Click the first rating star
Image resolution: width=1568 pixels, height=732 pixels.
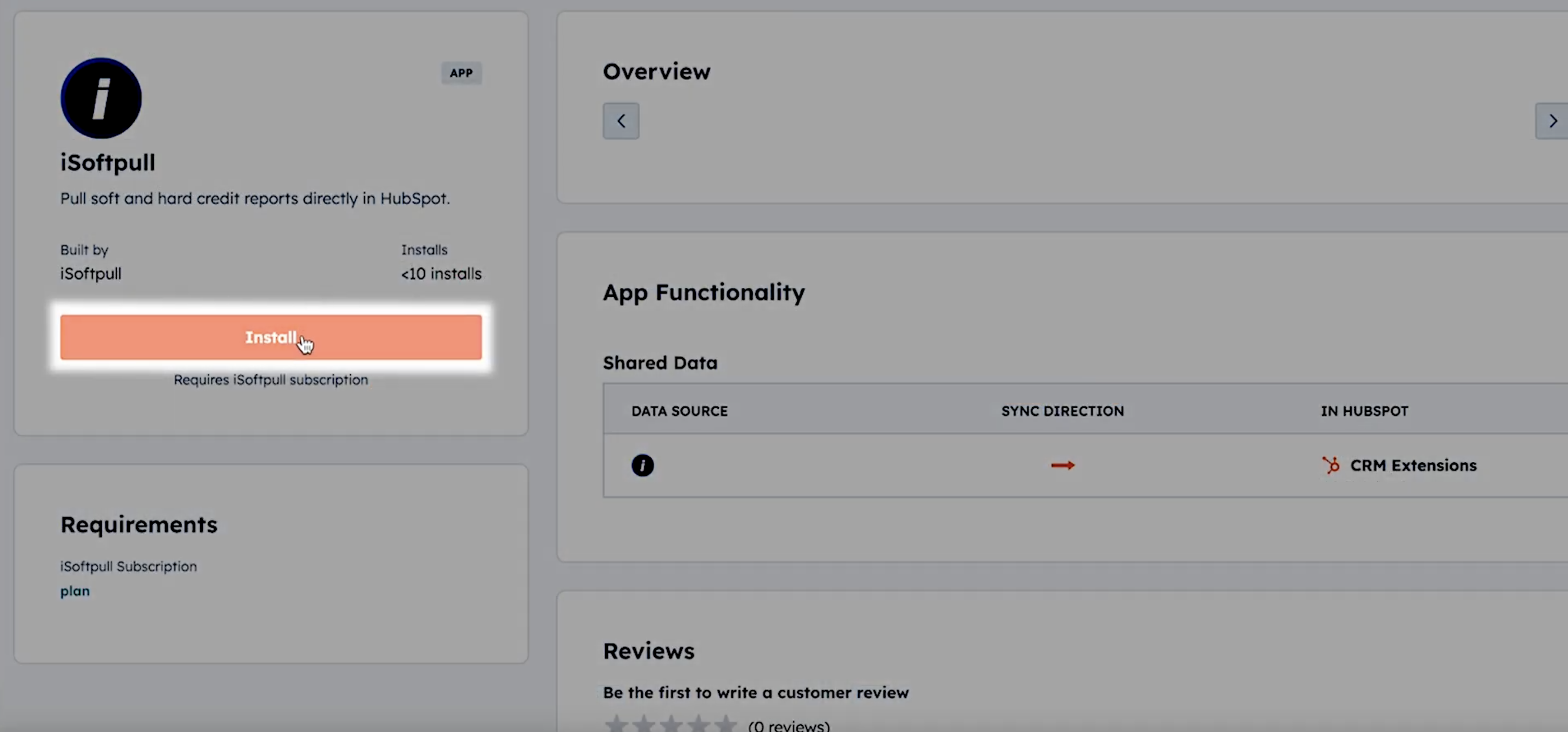tap(616, 724)
